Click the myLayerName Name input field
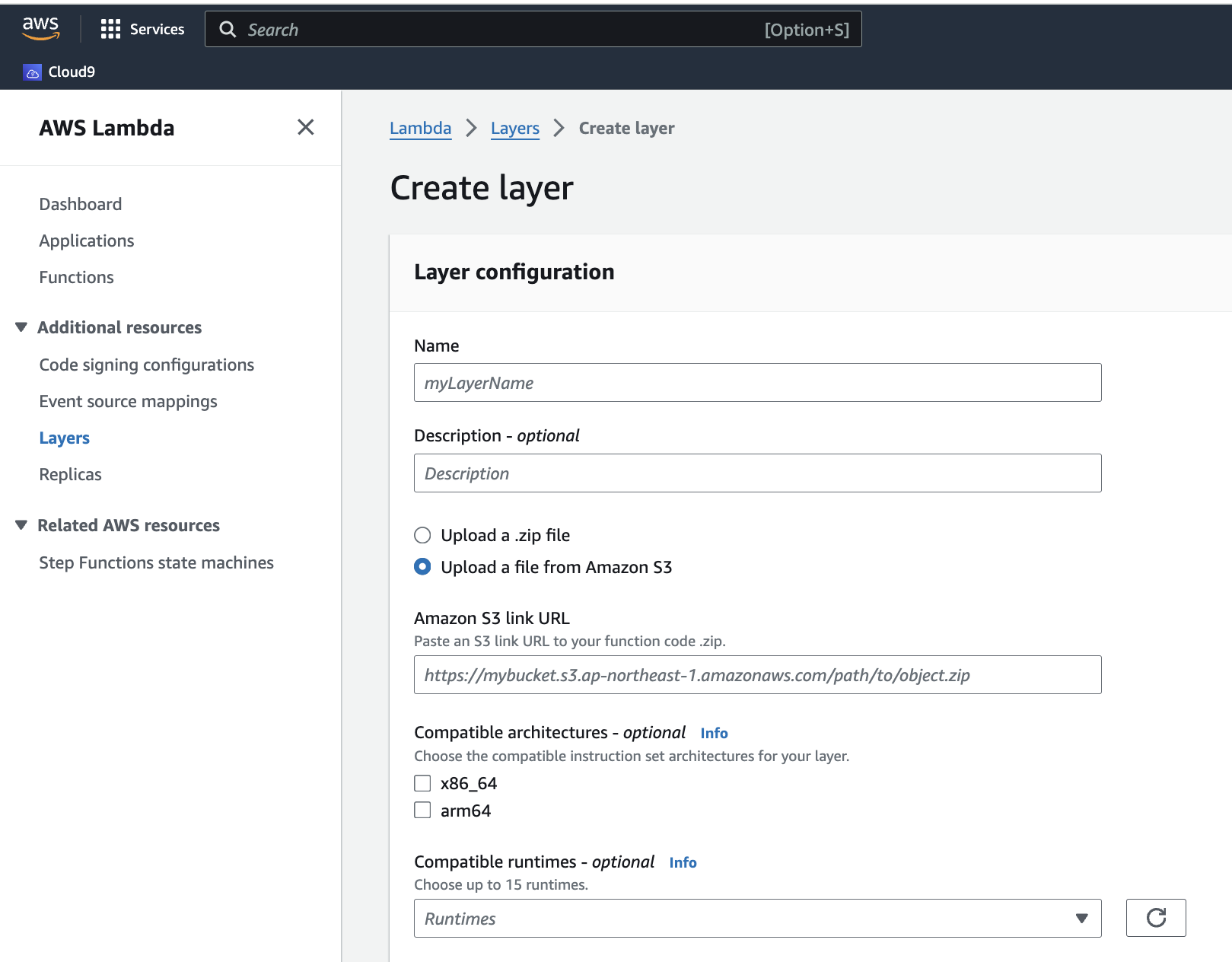This screenshot has height=962, width=1232. (757, 383)
